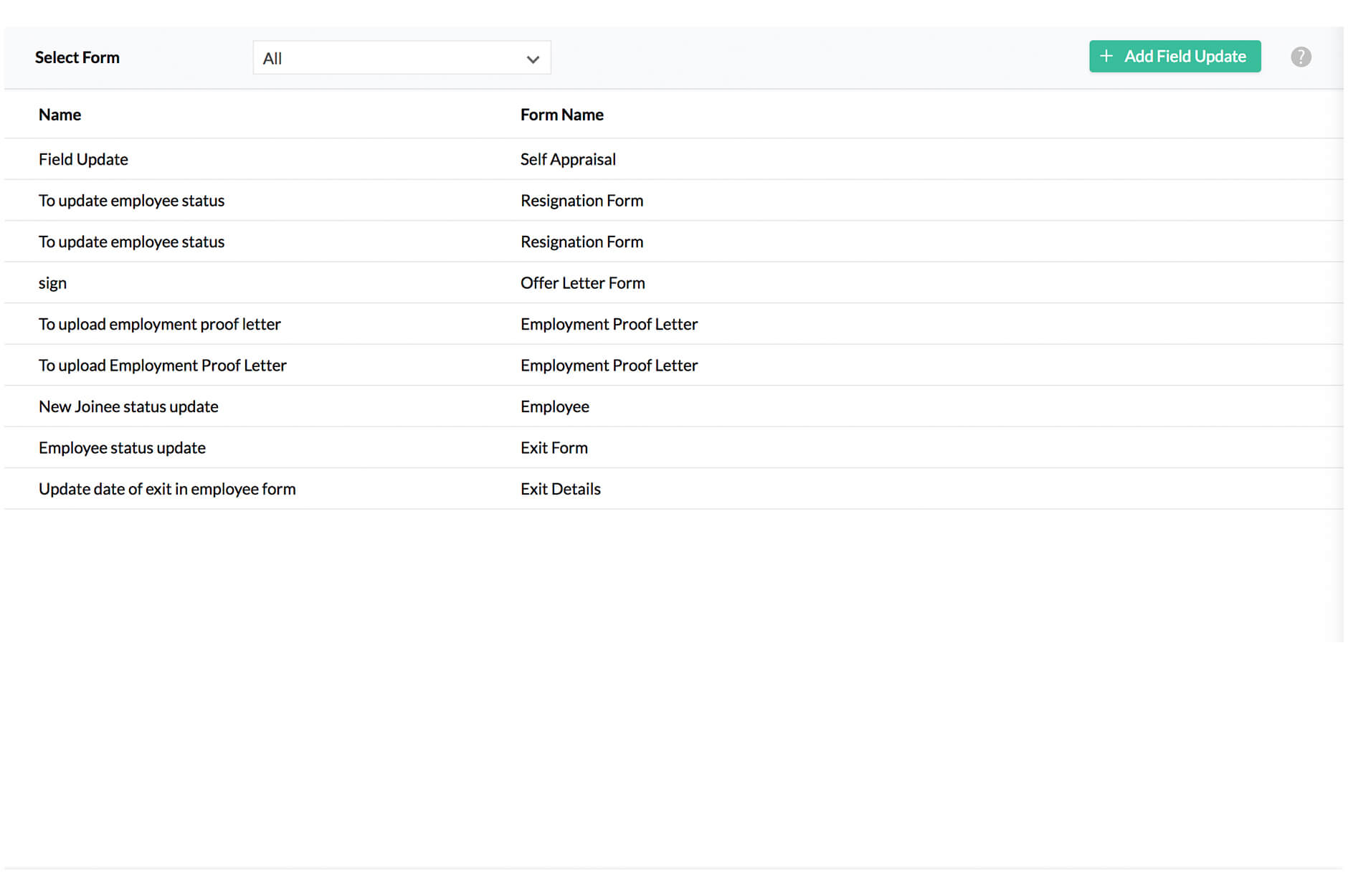Click the Select Form label
Viewport: 1348px width, 896px height.
click(77, 57)
